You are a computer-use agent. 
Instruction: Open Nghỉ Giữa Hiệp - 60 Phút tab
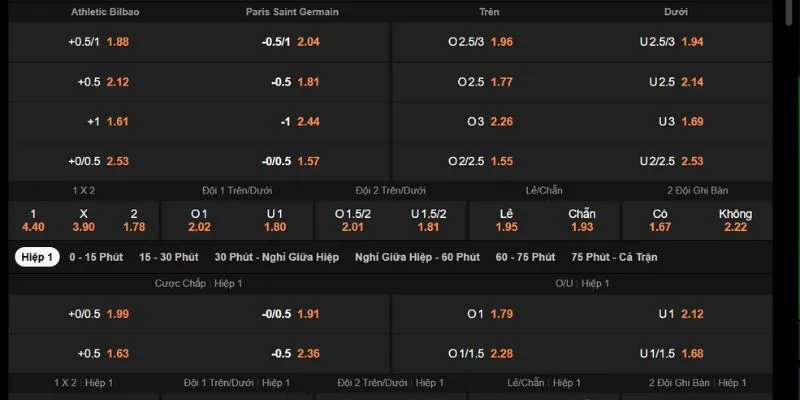[417, 257]
